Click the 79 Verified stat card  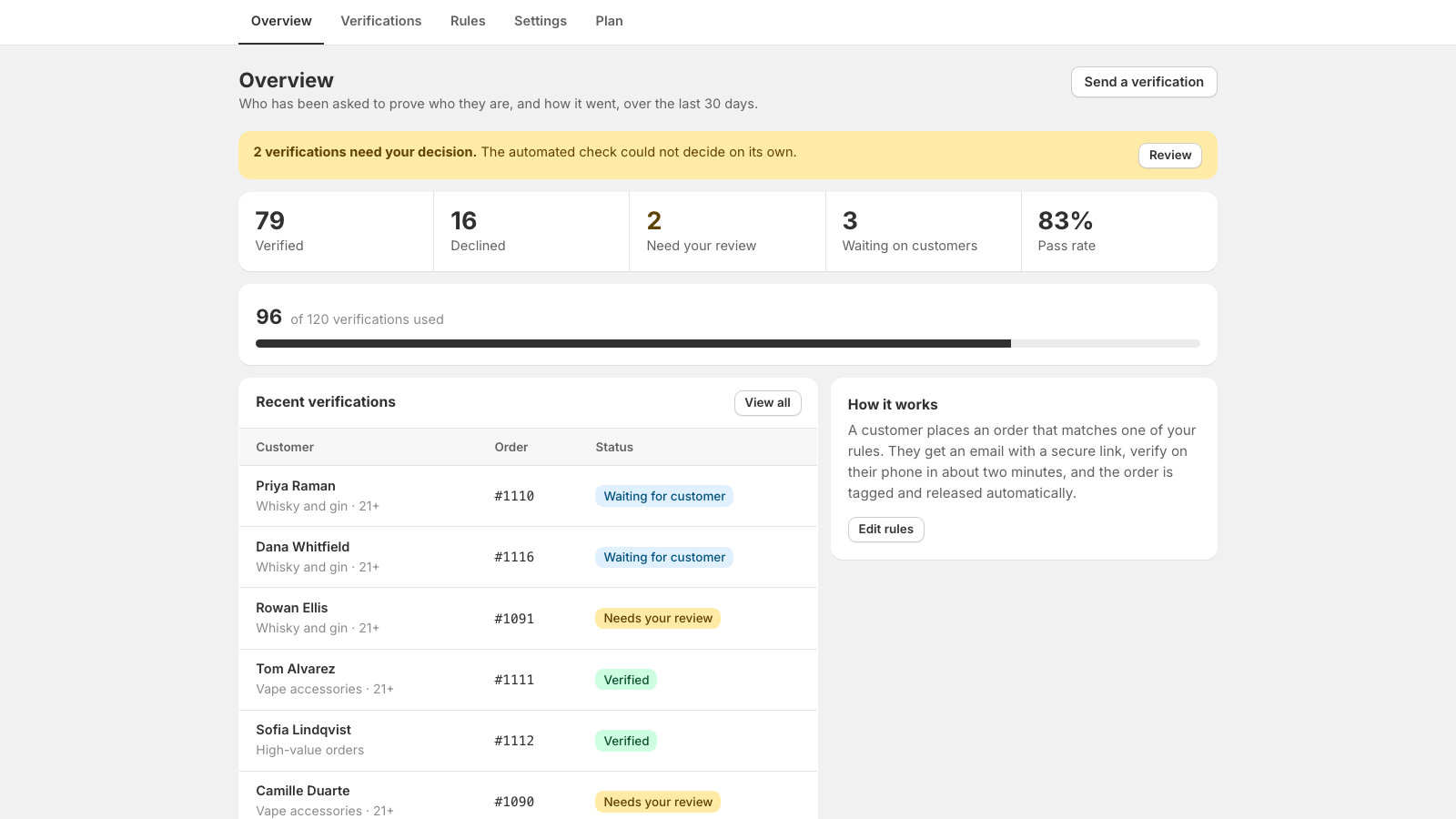(336, 231)
